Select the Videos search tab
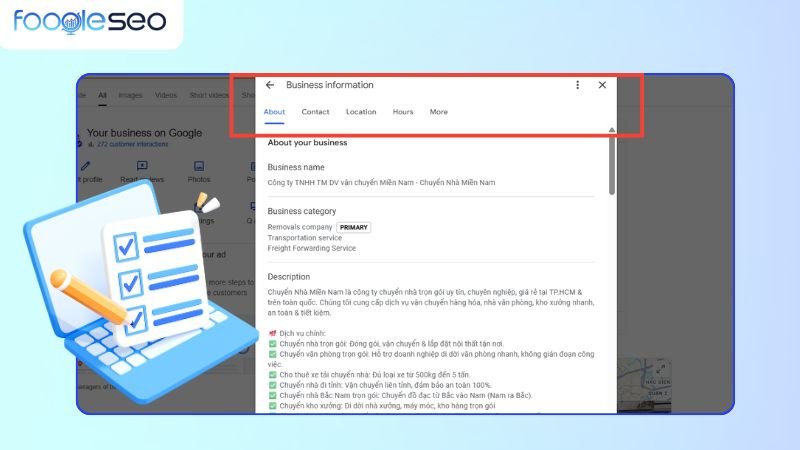Image resolution: width=800 pixels, height=450 pixels. click(x=166, y=96)
